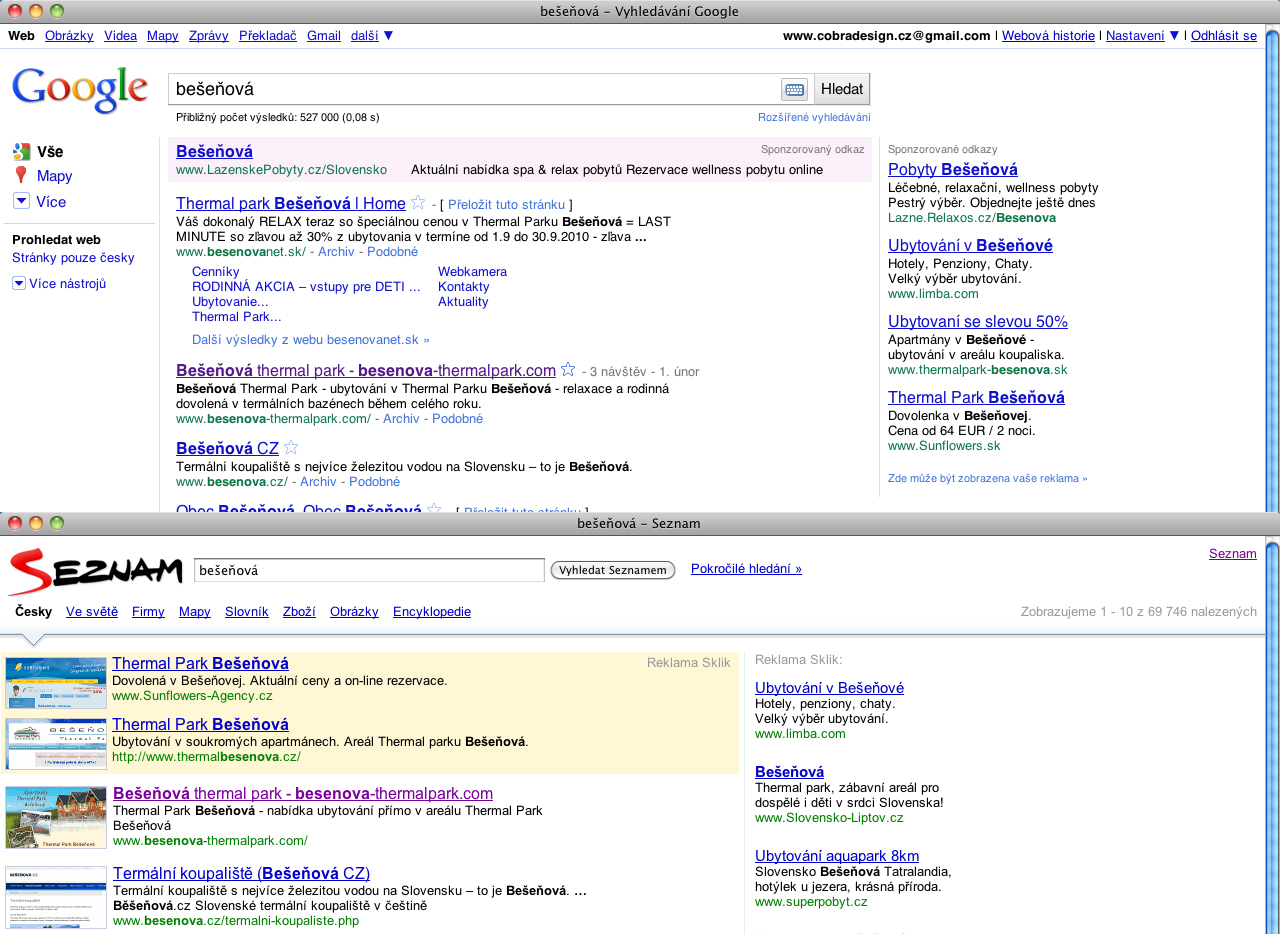Click Odhlásit se link
Image resolution: width=1280 pixels, height=934 pixels.
click(1224, 35)
